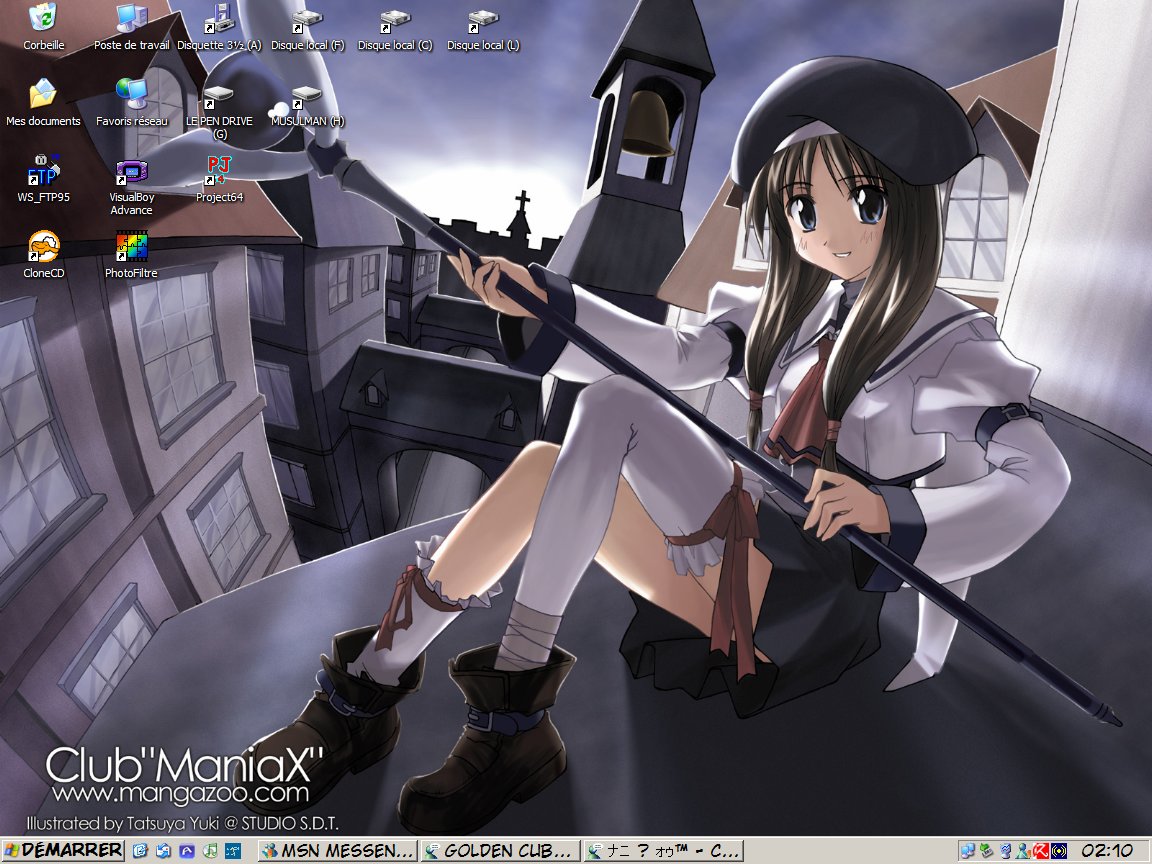Launch the purple quick launch icon
Viewport: 1152px width, 864px height.
pos(187,851)
